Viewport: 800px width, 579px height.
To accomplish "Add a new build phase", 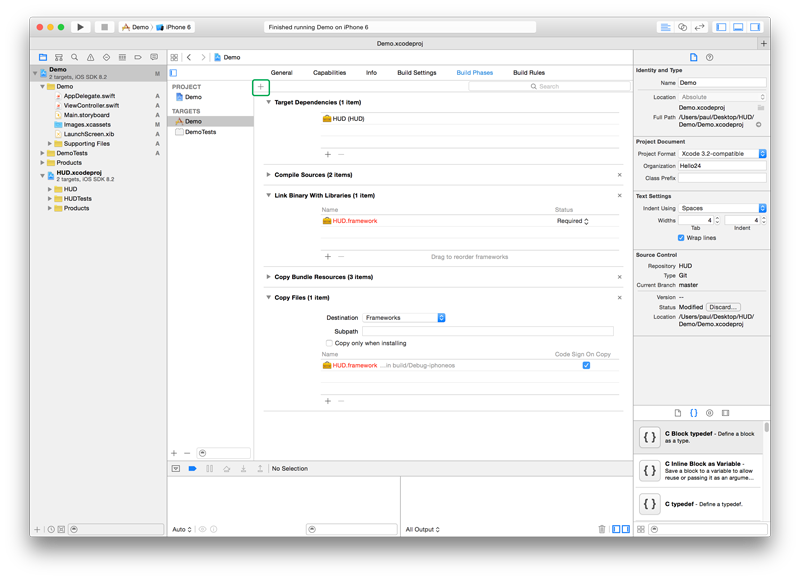I will click(x=261, y=87).
